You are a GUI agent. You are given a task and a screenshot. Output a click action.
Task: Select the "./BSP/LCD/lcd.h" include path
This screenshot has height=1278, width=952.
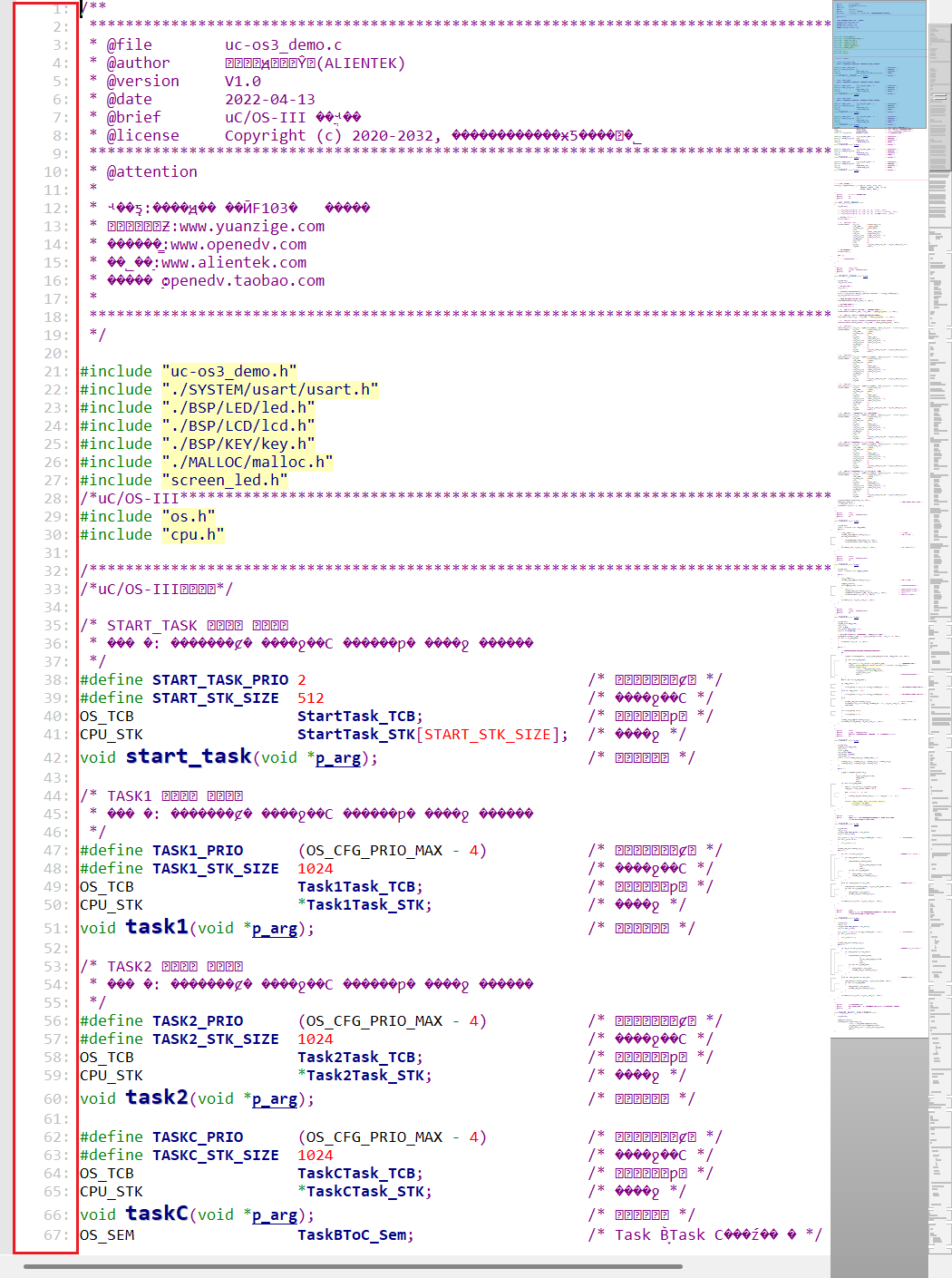click(238, 425)
